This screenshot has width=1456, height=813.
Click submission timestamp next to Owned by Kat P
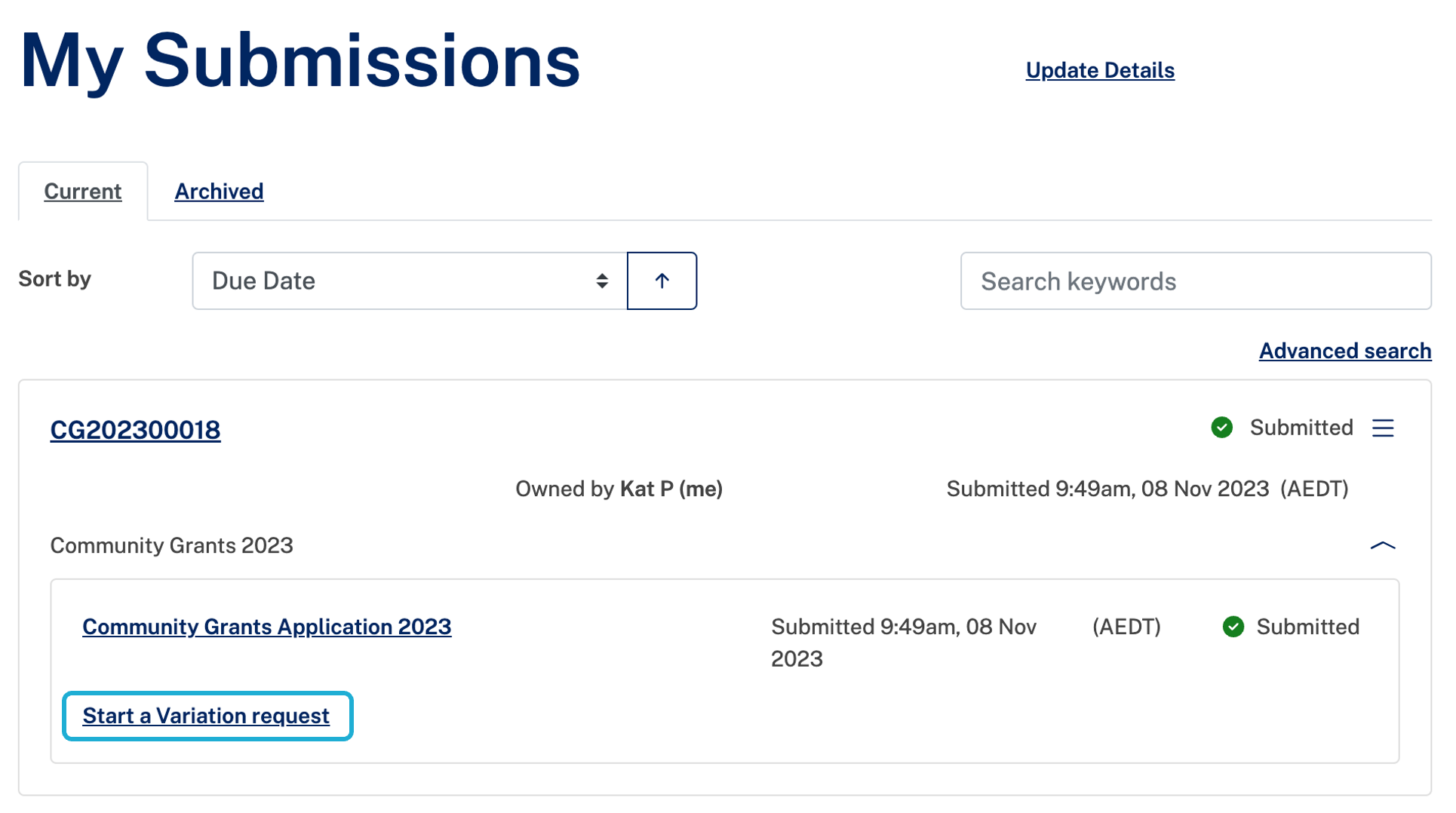pyautogui.click(x=1147, y=489)
